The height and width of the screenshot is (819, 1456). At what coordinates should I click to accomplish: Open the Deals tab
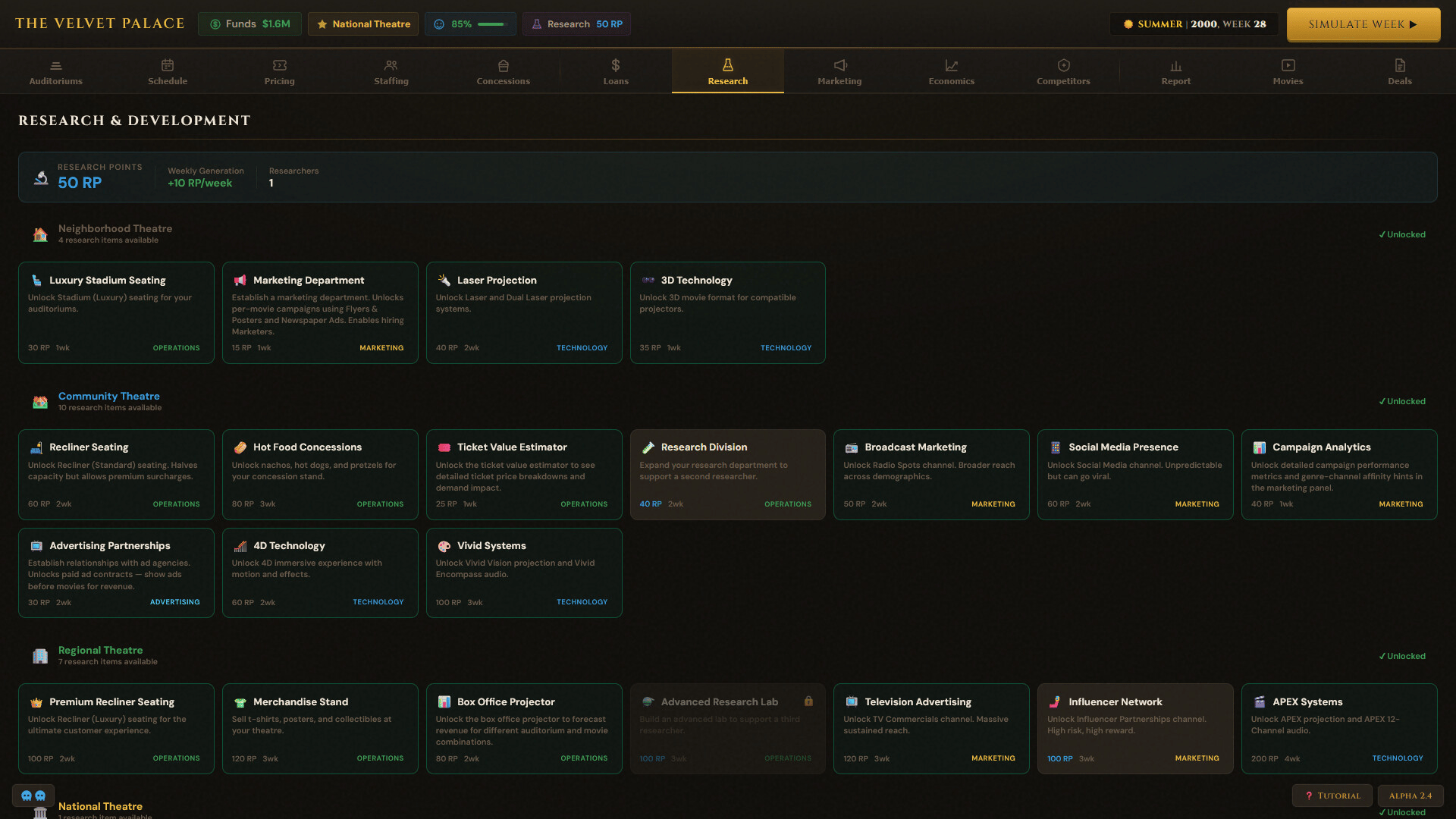point(1399,72)
